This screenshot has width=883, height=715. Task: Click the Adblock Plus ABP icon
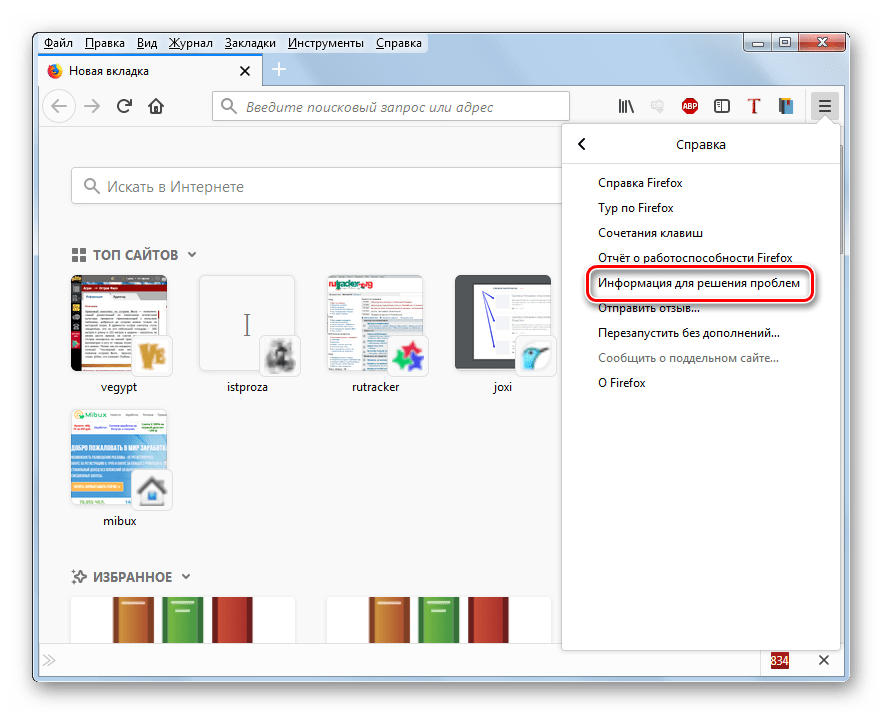pos(689,106)
